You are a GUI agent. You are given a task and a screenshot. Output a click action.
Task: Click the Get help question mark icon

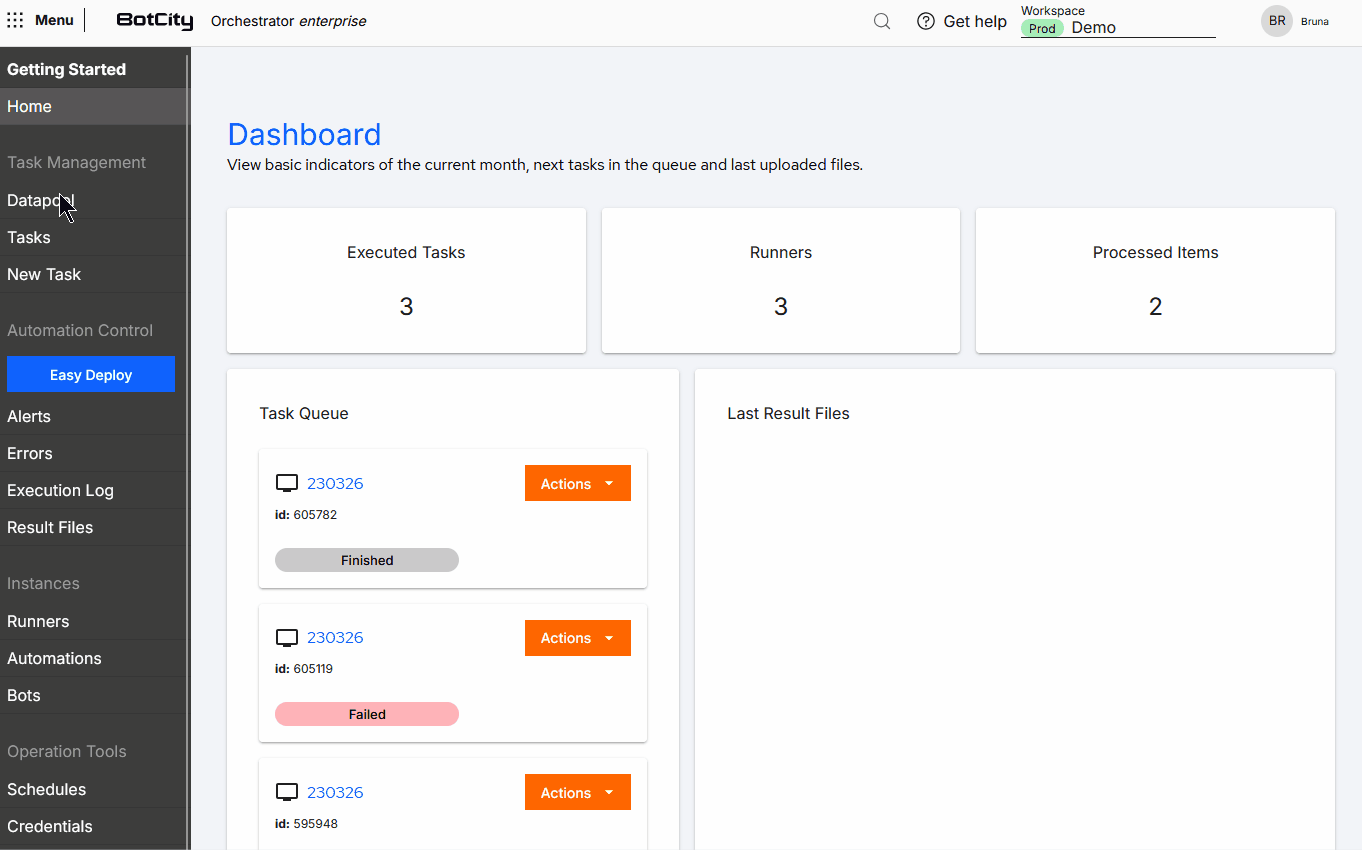point(925,21)
